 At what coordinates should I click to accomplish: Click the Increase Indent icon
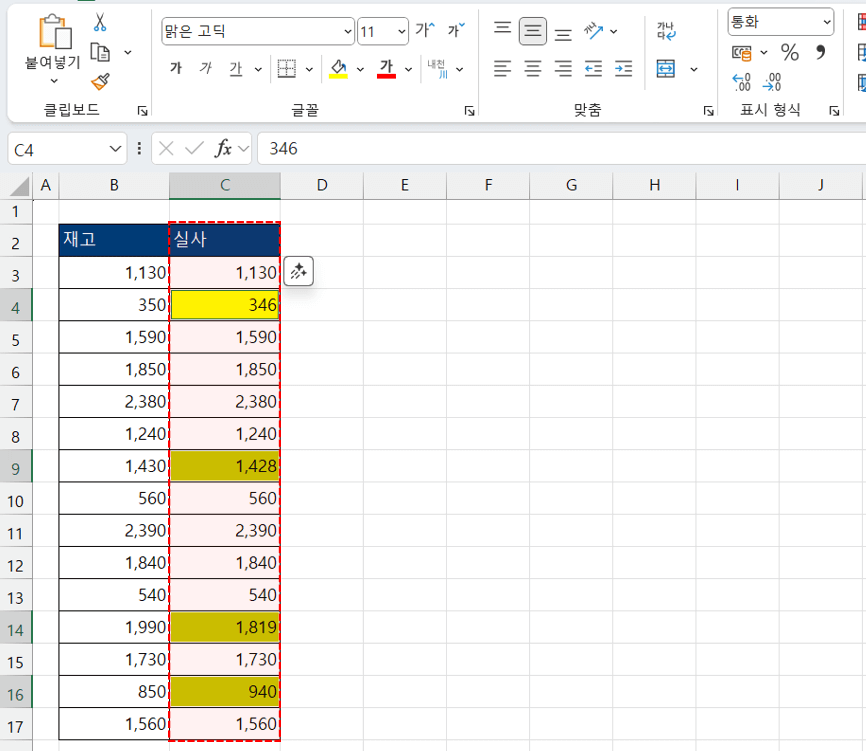point(624,69)
